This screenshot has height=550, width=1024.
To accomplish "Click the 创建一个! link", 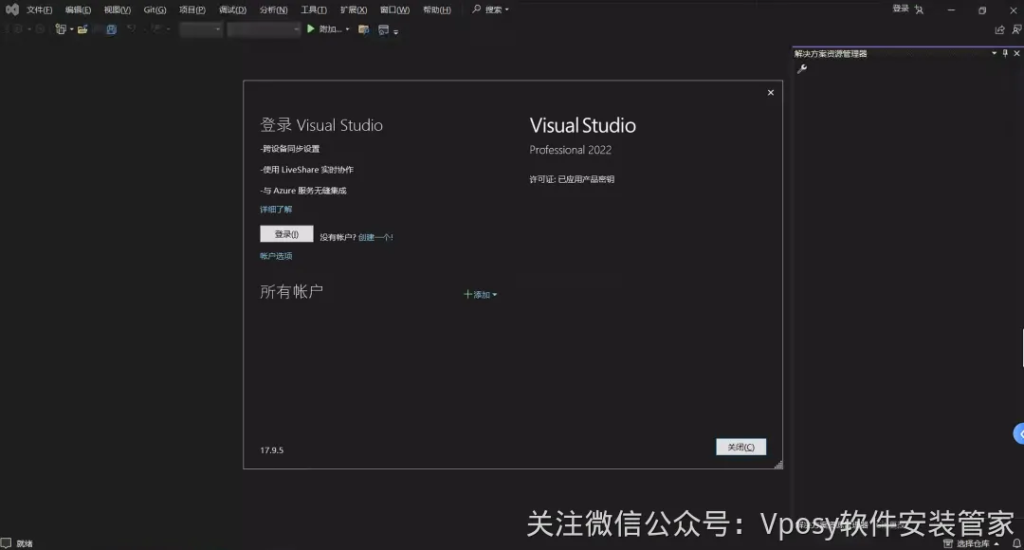I will [x=376, y=237].
